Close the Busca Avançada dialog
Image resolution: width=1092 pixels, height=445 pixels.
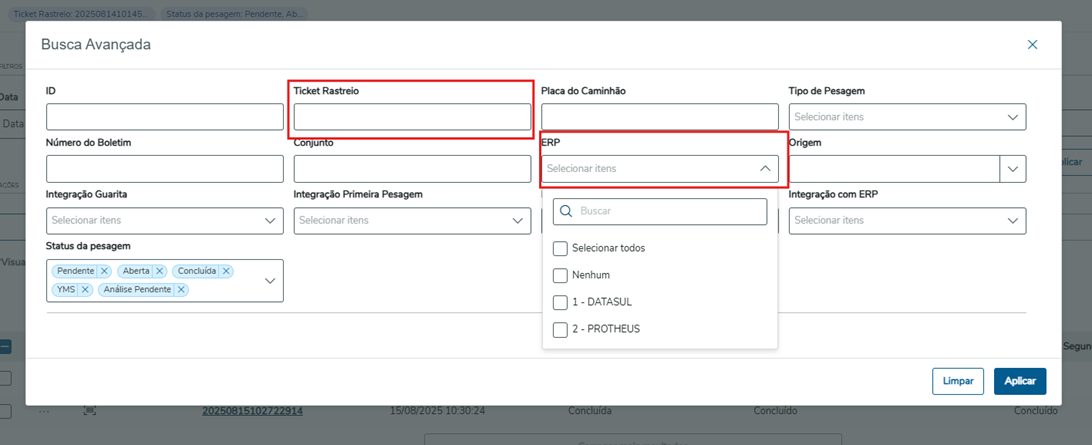1032,45
